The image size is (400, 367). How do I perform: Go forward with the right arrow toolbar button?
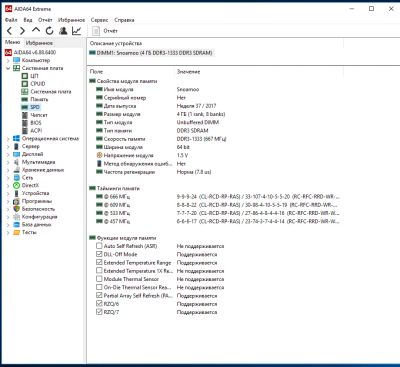click(x=22, y=31)
